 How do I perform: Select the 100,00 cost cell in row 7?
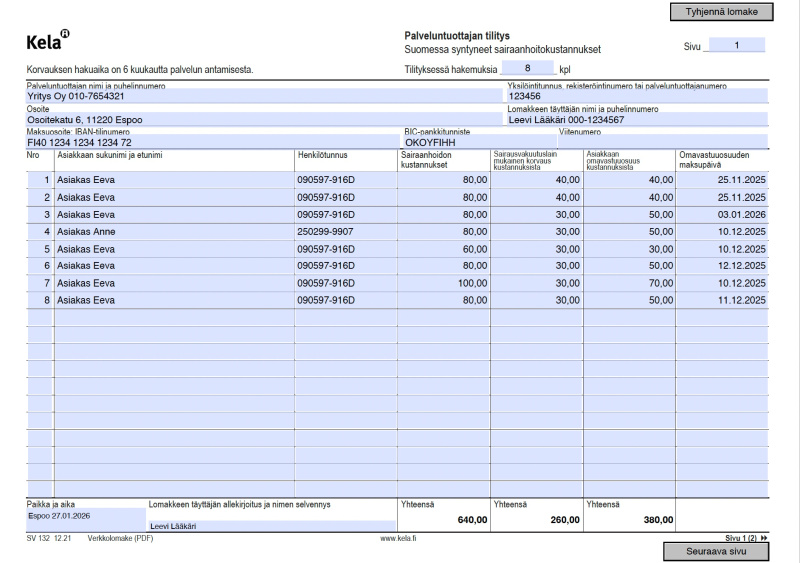pos(444,283)
